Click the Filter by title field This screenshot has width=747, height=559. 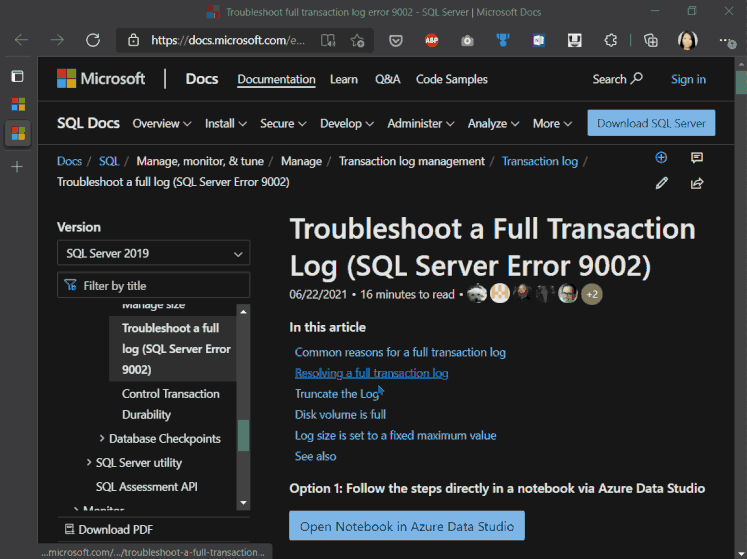(x=153, y=285)
